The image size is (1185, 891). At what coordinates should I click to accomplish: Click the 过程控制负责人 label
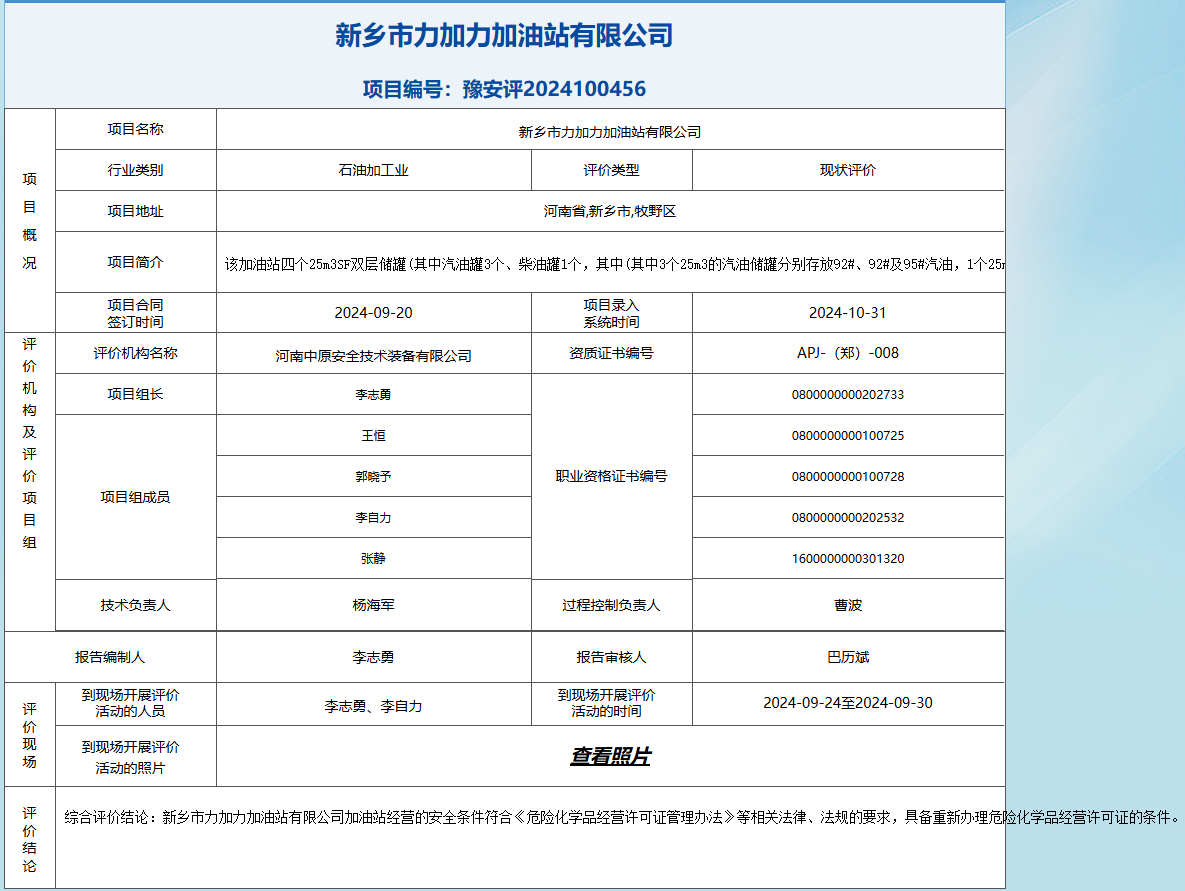point(611,605)
